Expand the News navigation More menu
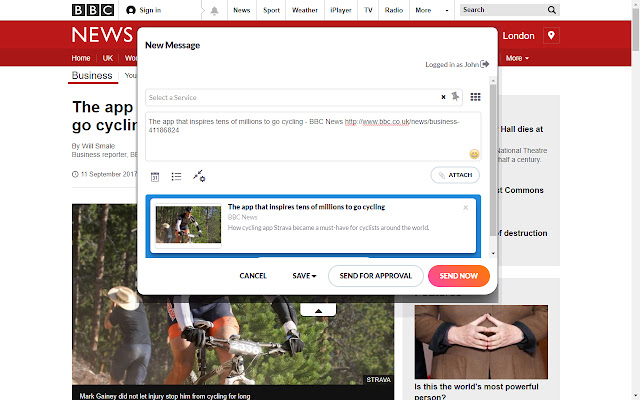Viewport: 640px width, 400px height. pos(517,58)
